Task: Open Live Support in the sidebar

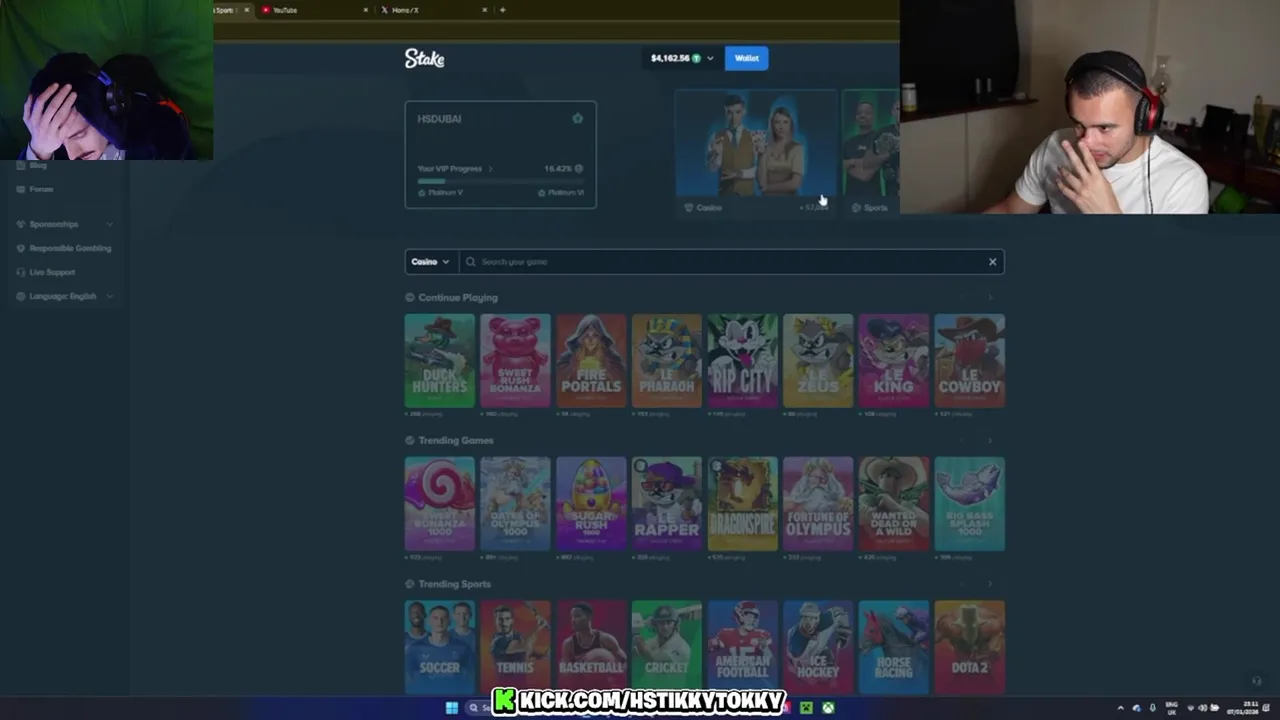Action: point(52,272)
